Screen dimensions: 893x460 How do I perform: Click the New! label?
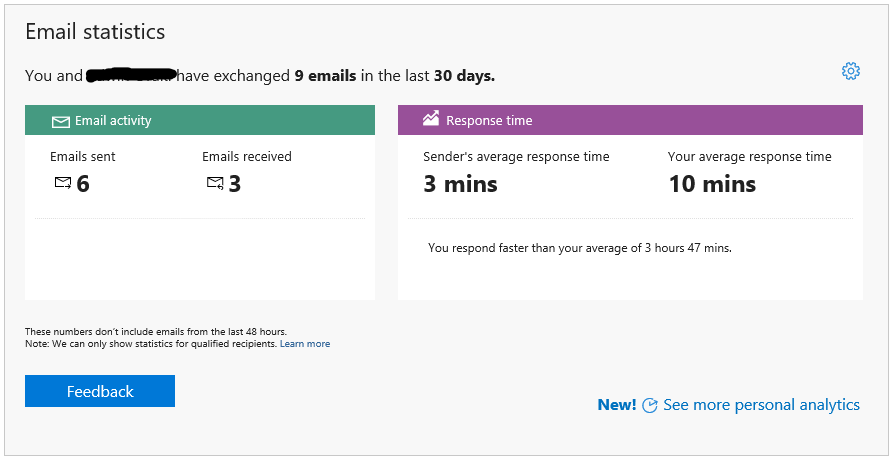(x=617, y=405)
